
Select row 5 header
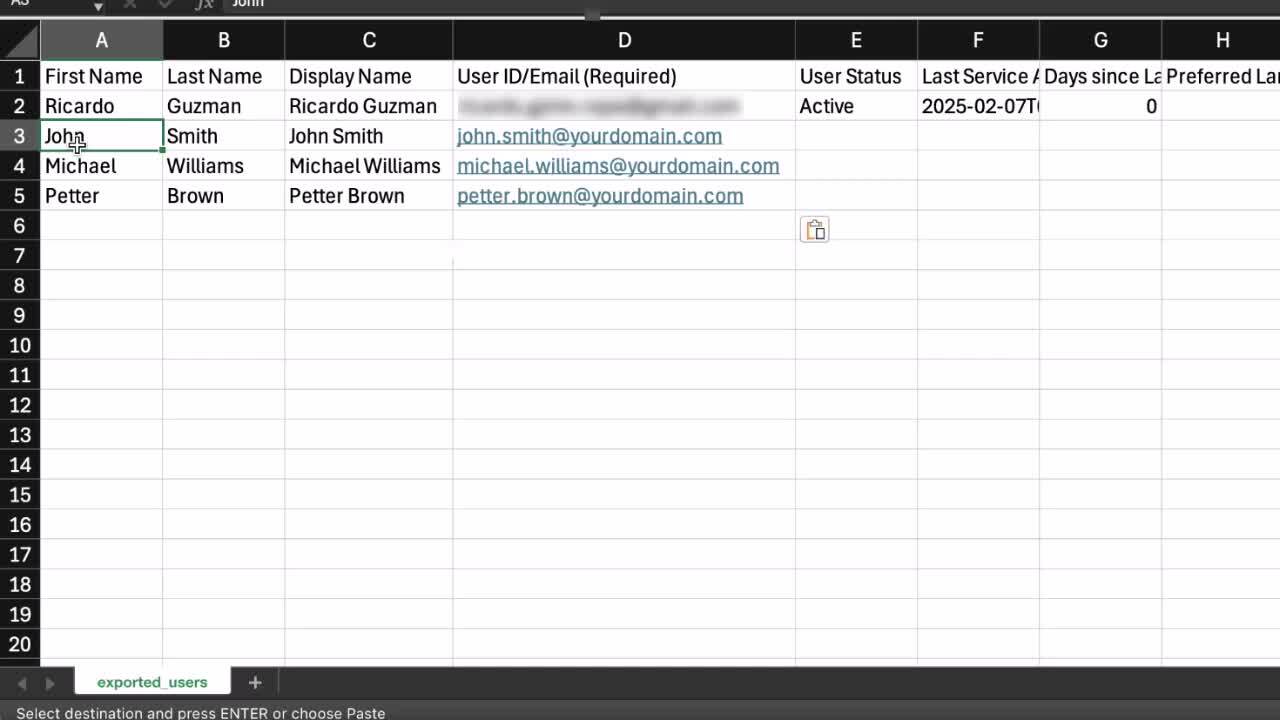pyautogui.click(x=20, y=196)
